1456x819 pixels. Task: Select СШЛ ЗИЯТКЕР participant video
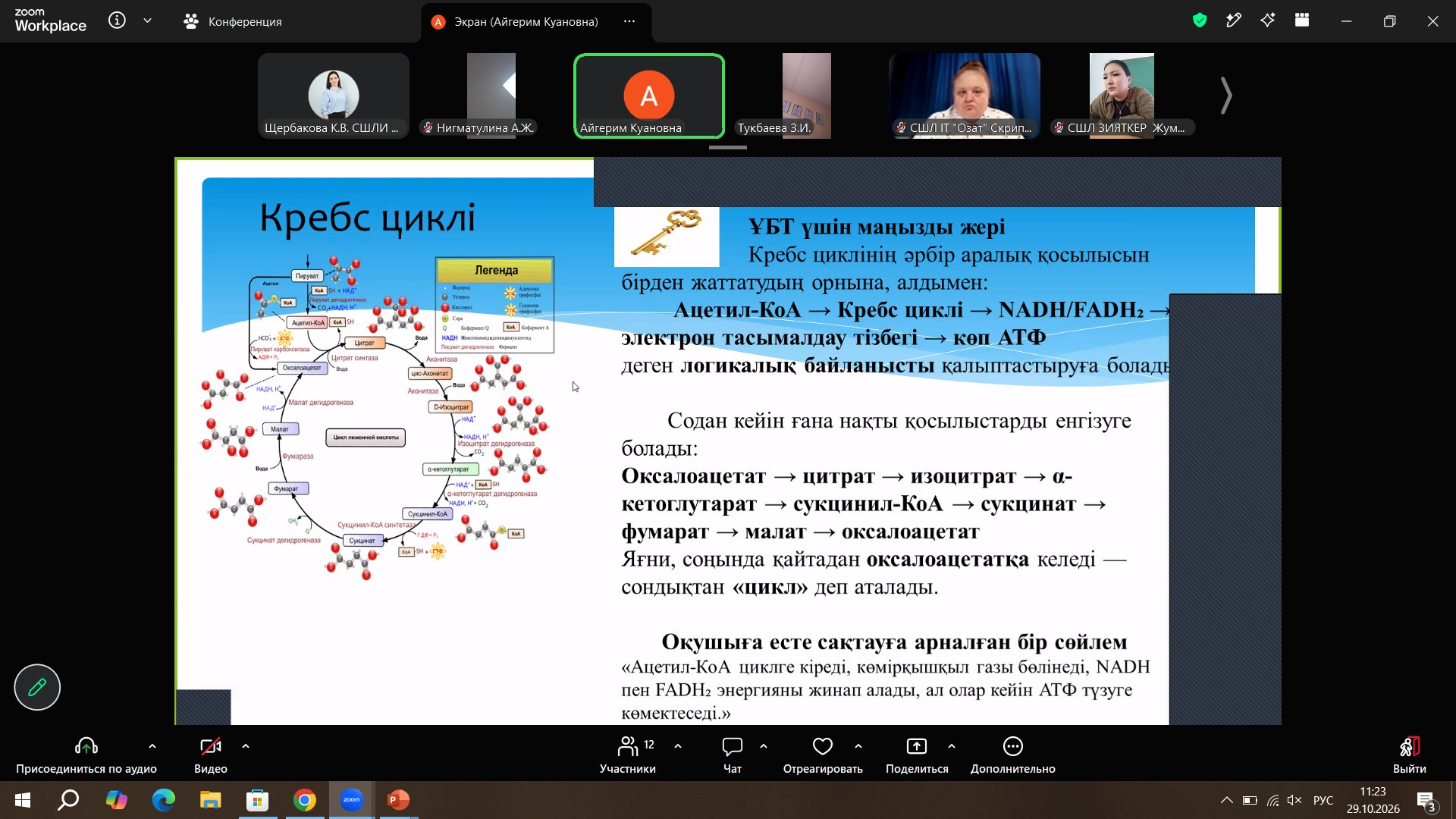pos(1122,96)
